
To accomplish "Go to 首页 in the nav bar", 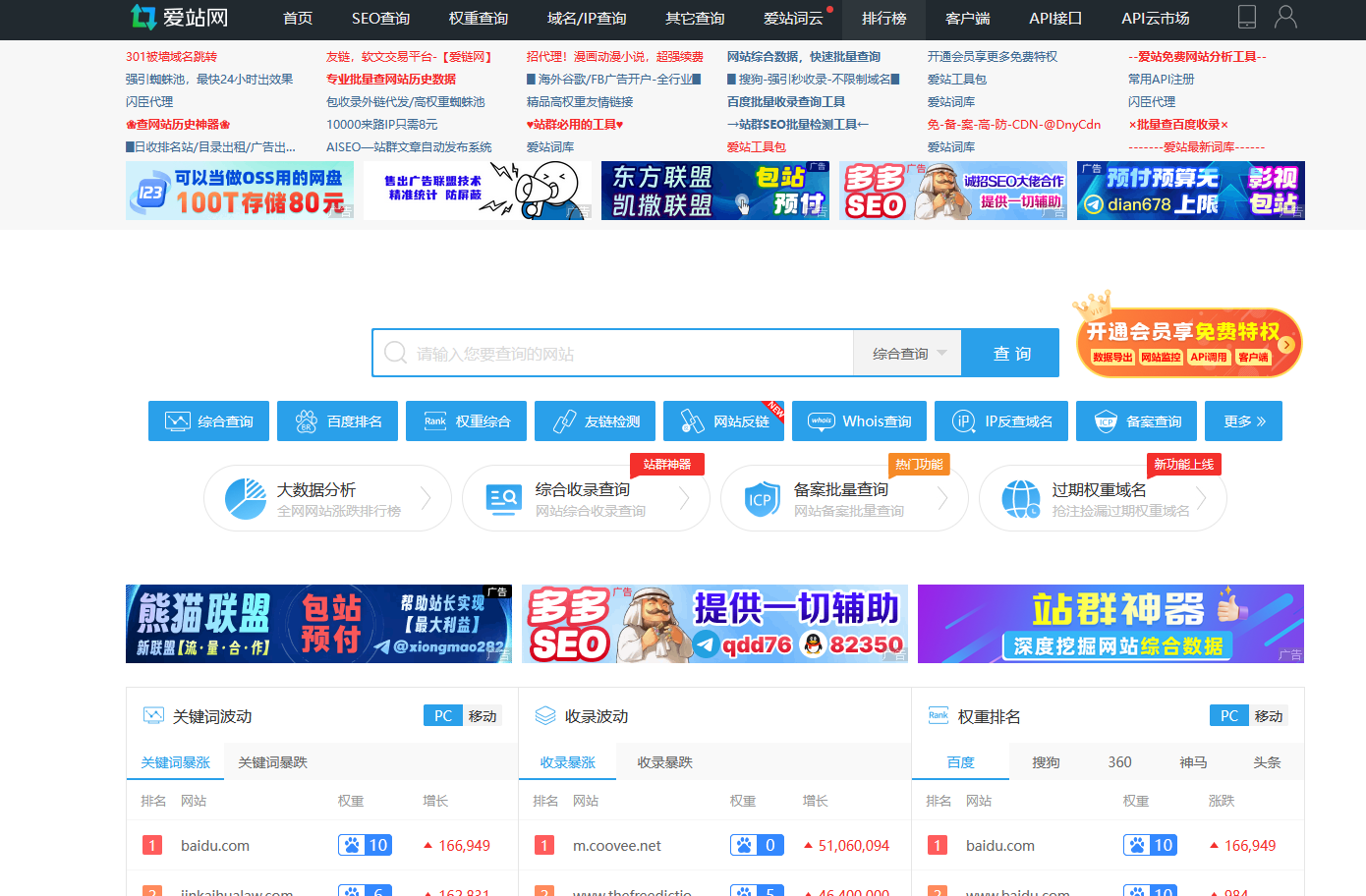I will coord(298,19).
